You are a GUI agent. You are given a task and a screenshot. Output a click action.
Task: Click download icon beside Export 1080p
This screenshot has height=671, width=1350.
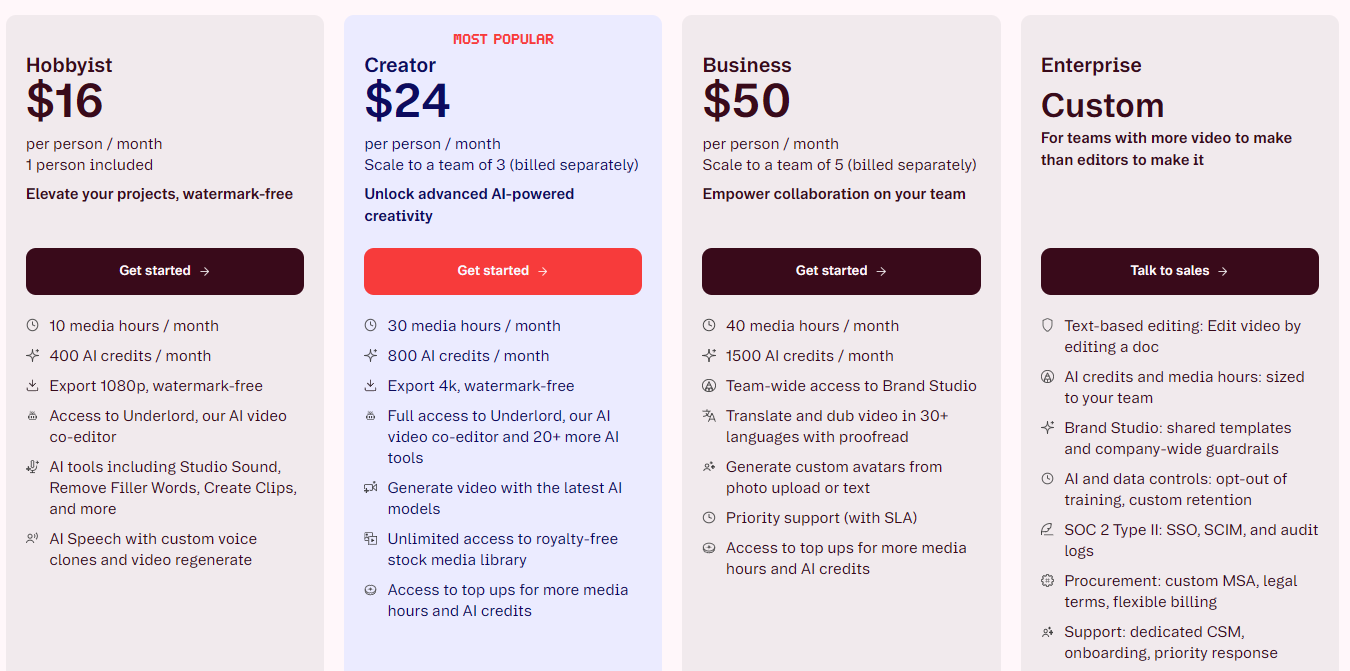click(32, 385)
